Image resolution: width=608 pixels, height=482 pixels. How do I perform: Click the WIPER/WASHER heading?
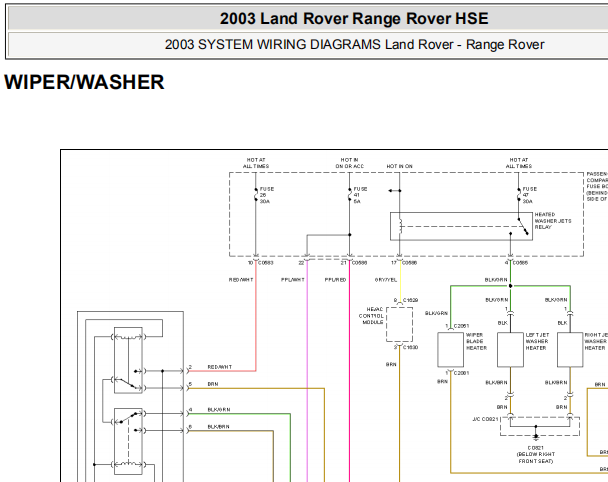coord(84,82)
